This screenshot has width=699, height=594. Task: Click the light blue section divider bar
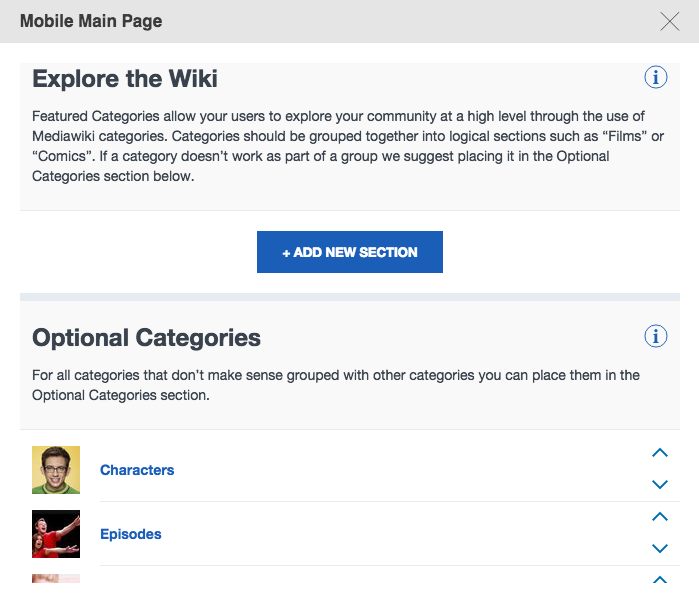click(x=349, y=297)
